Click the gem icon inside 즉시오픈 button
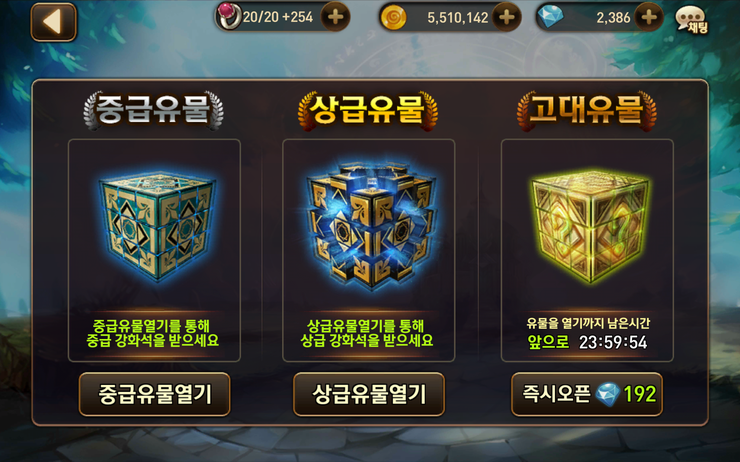 tap(607, 394)
